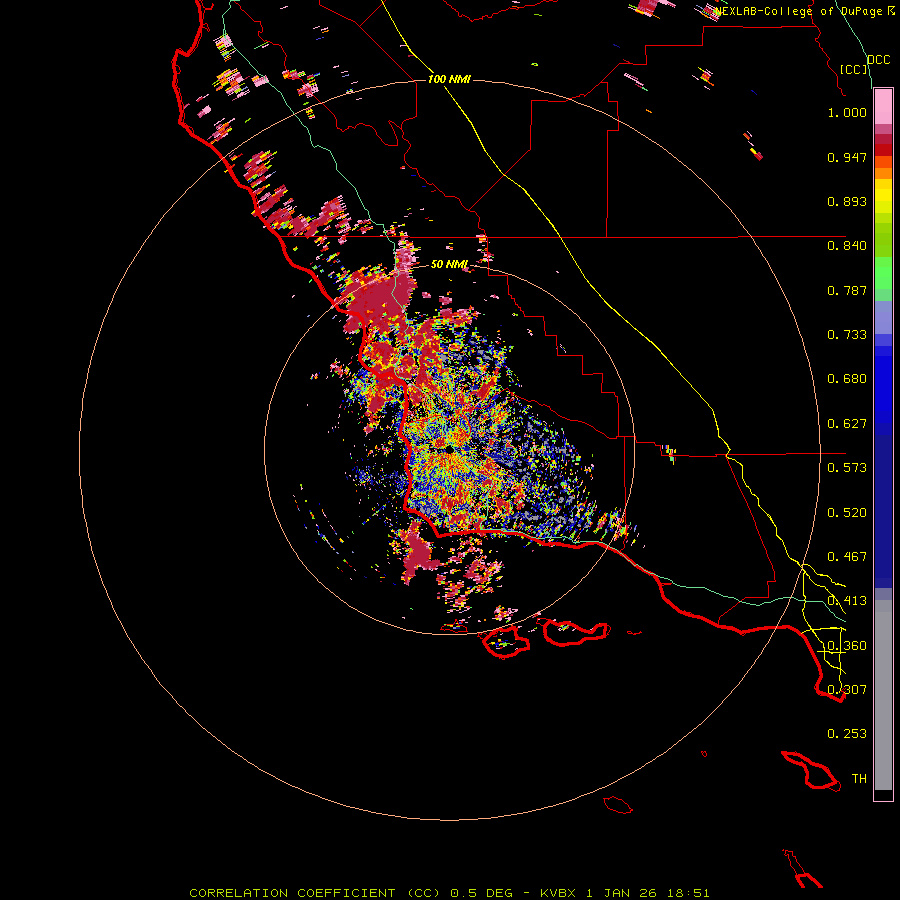Select the 0.840 scale value
The height and width of the screenshot is (900, 900).
[x=847, y=246]
